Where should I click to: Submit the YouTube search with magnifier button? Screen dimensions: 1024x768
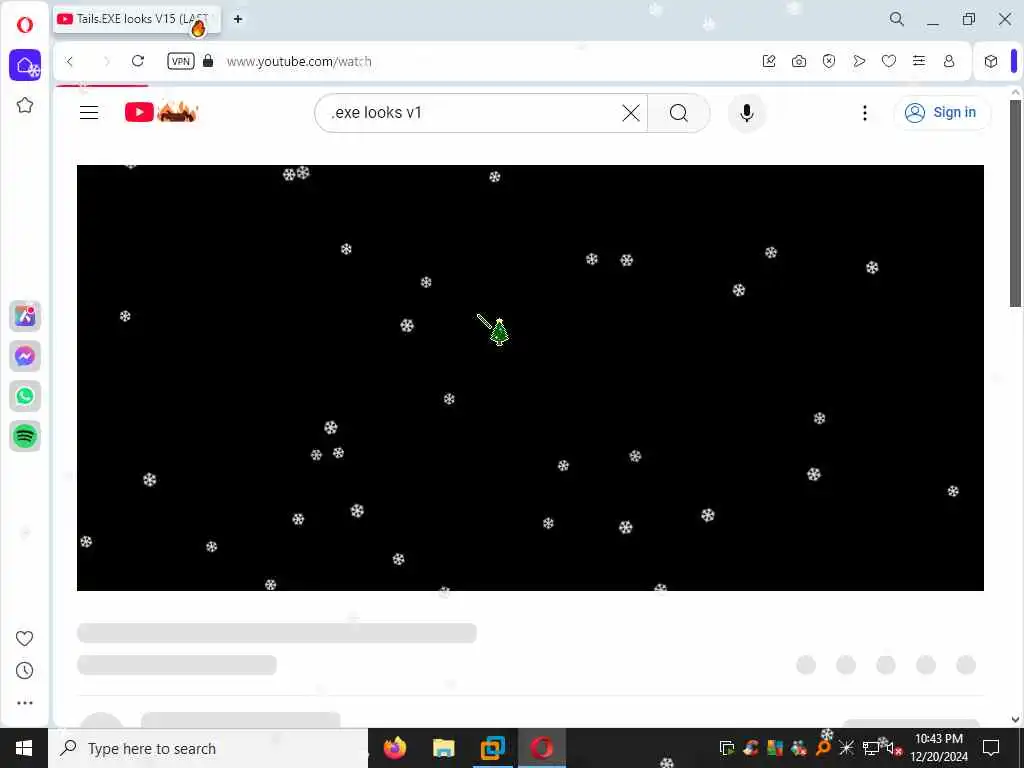(x=679, y=113)
